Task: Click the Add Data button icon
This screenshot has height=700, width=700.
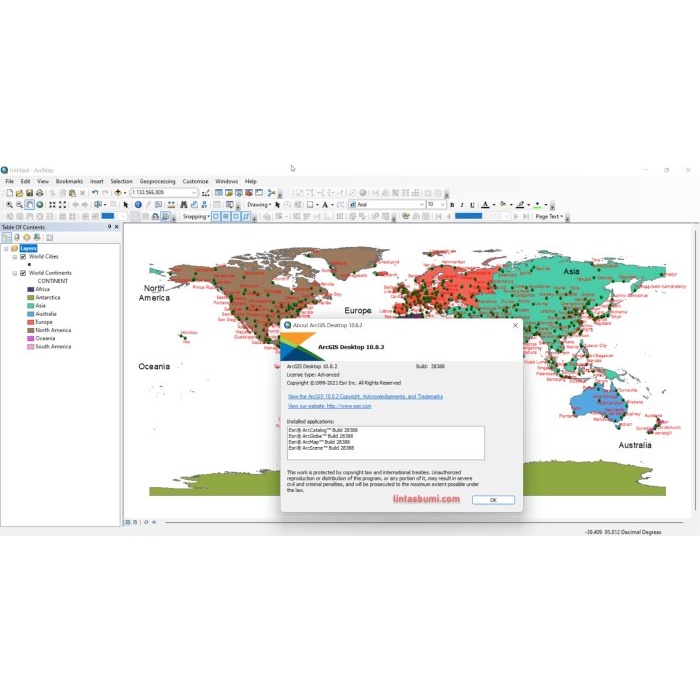Action: point(118,193)
